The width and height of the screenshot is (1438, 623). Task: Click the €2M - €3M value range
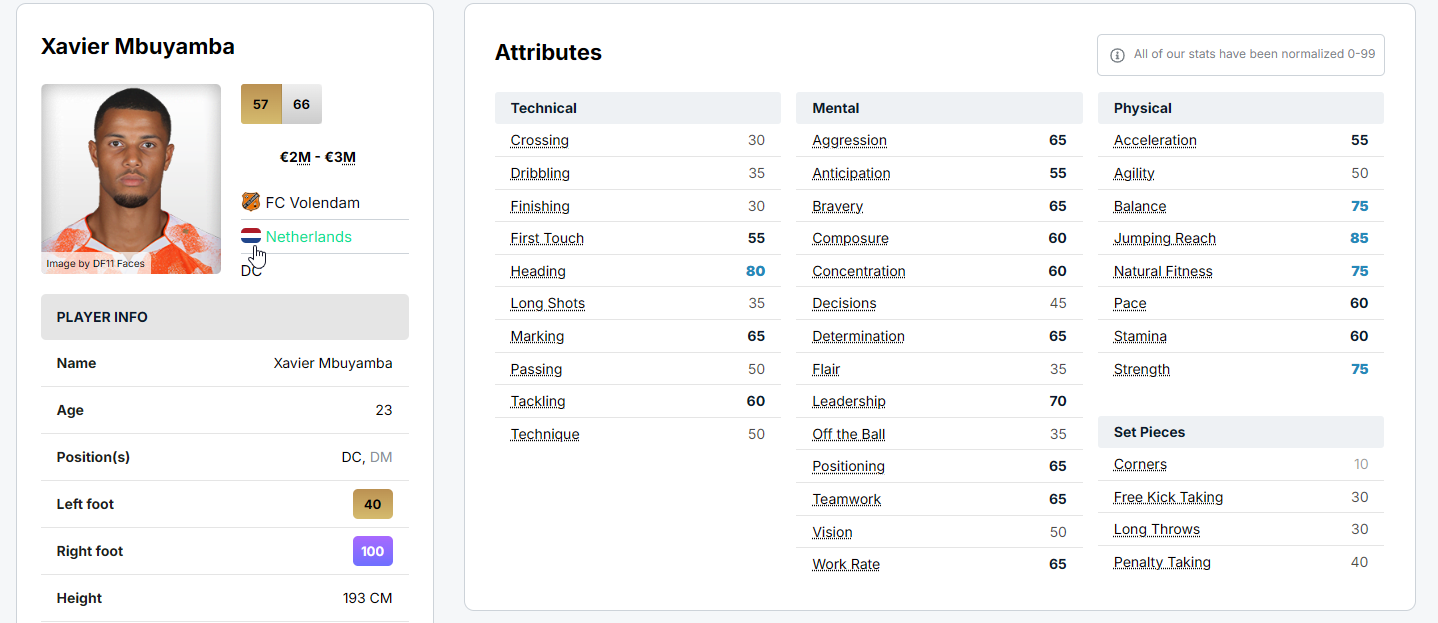click(318, 157)
